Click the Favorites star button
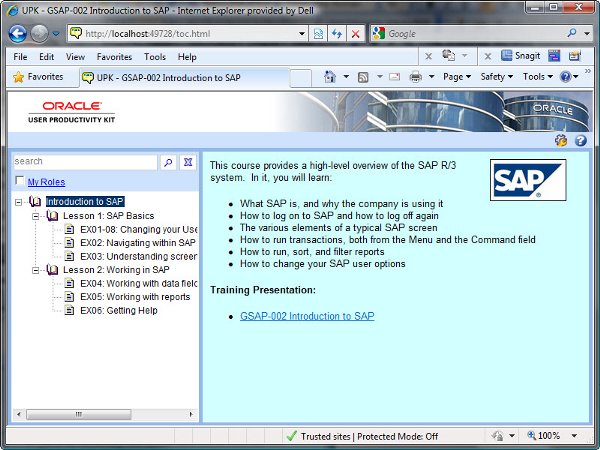The height and width of the screenshot is (450, 600). tap(38, 77)
